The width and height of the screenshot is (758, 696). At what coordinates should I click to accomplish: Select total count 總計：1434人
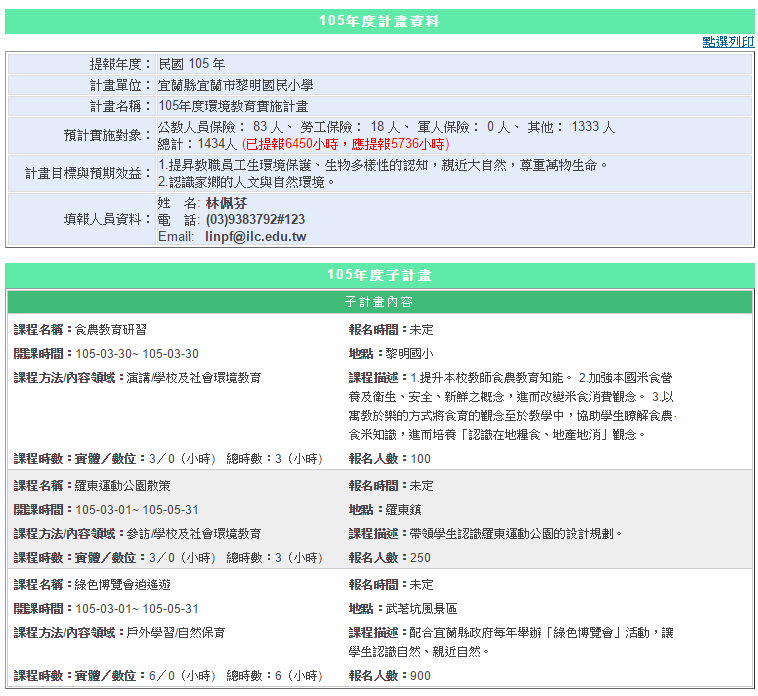pos(197,144)
